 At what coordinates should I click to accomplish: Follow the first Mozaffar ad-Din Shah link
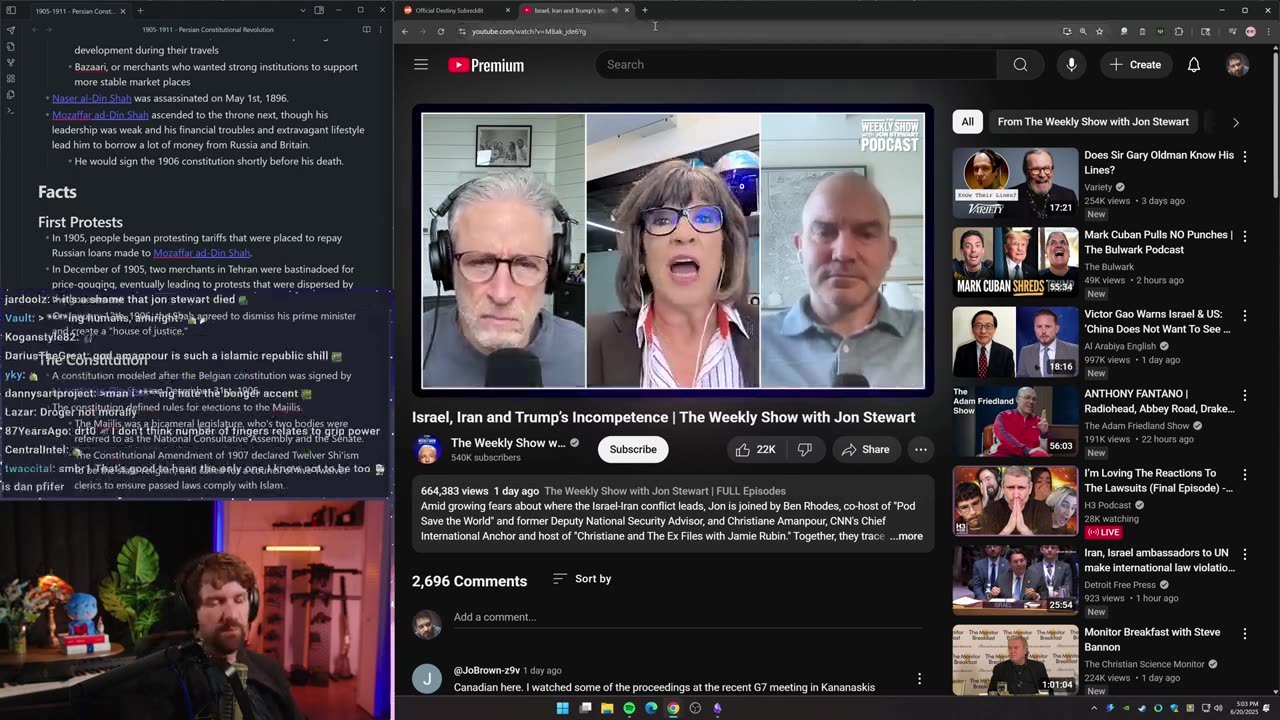point(100,115)
